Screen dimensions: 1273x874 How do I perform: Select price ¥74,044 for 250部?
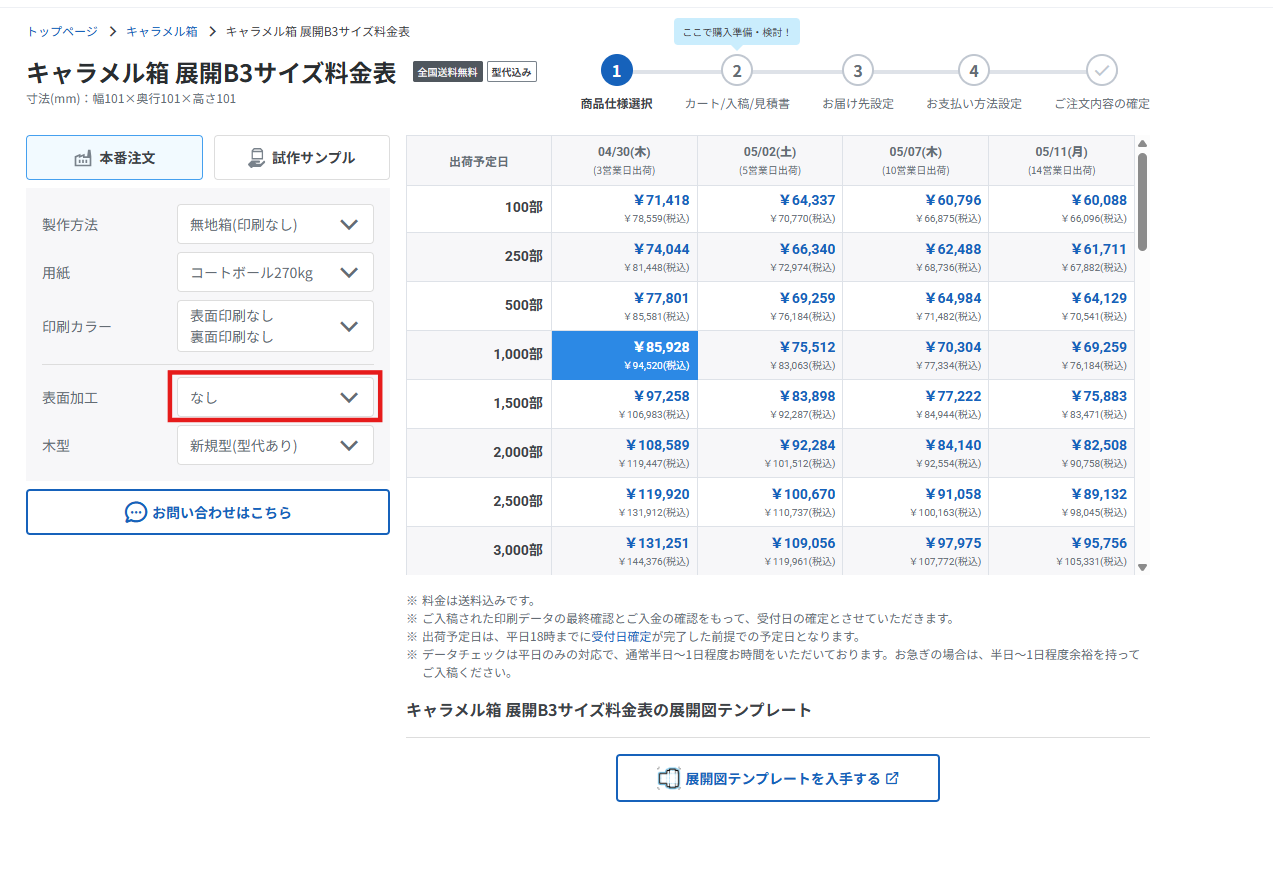coord(624,258)
